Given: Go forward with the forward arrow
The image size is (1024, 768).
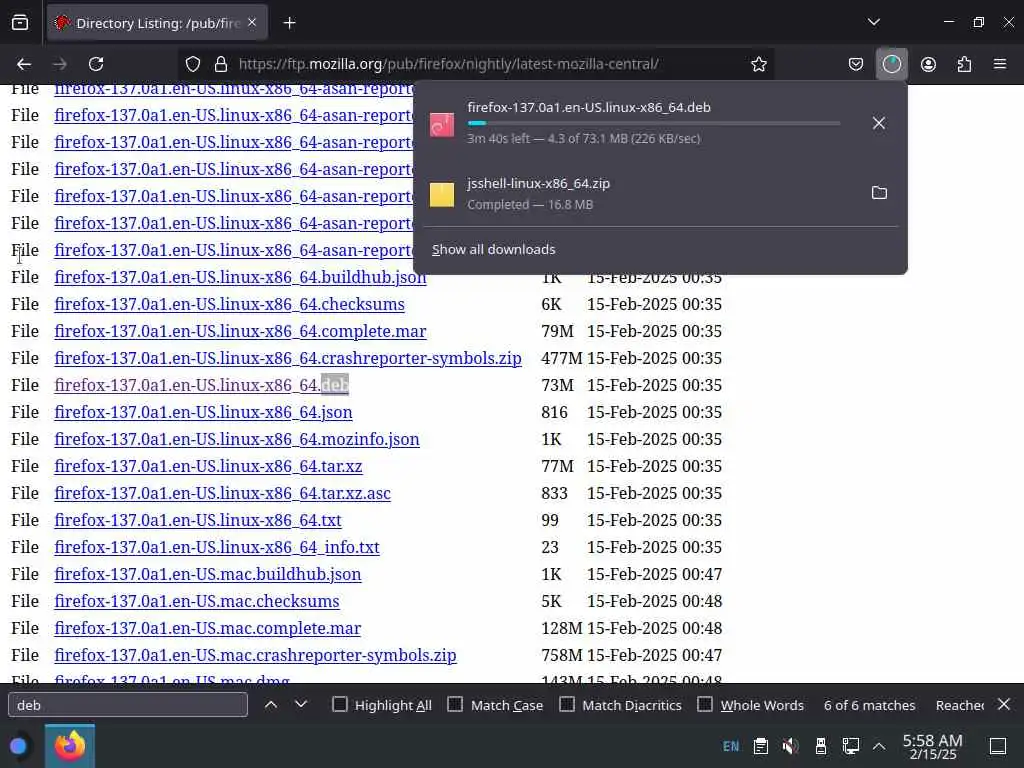Looking at the screenshot, I should (60, 64).
